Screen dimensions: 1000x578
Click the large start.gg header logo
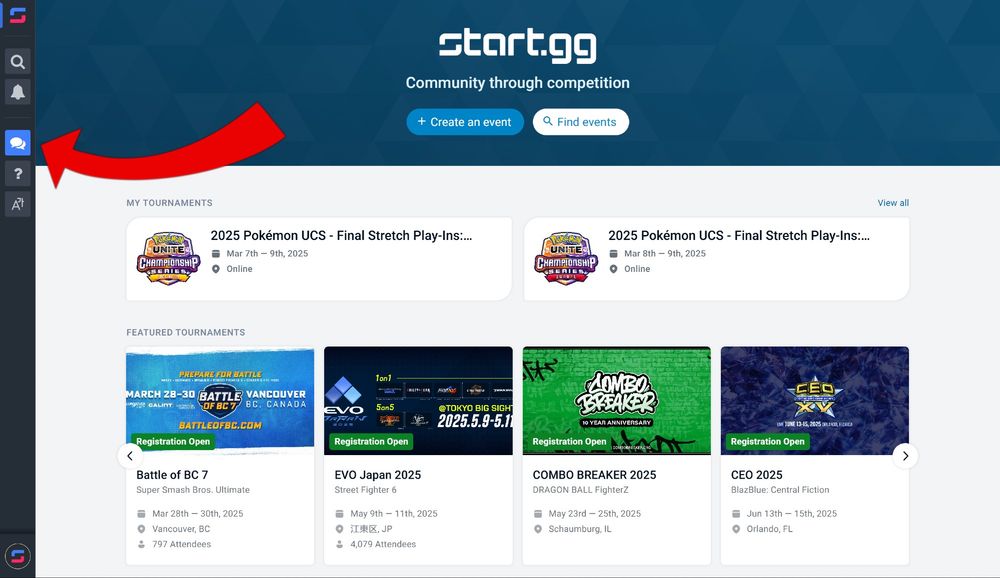(x=517, y=46)
